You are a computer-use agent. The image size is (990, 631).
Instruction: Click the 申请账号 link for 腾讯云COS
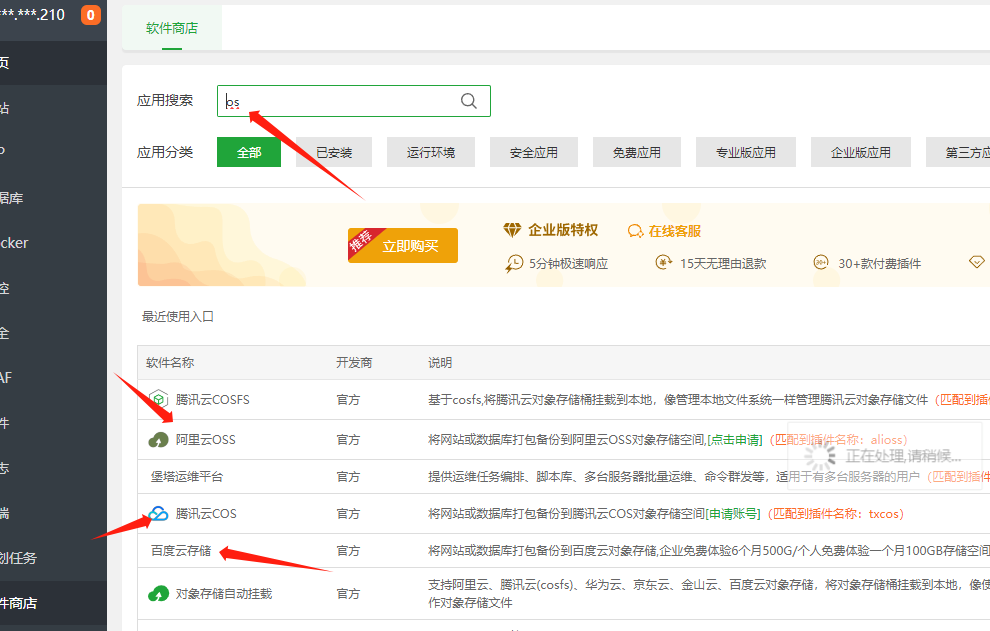pos(732,514)
